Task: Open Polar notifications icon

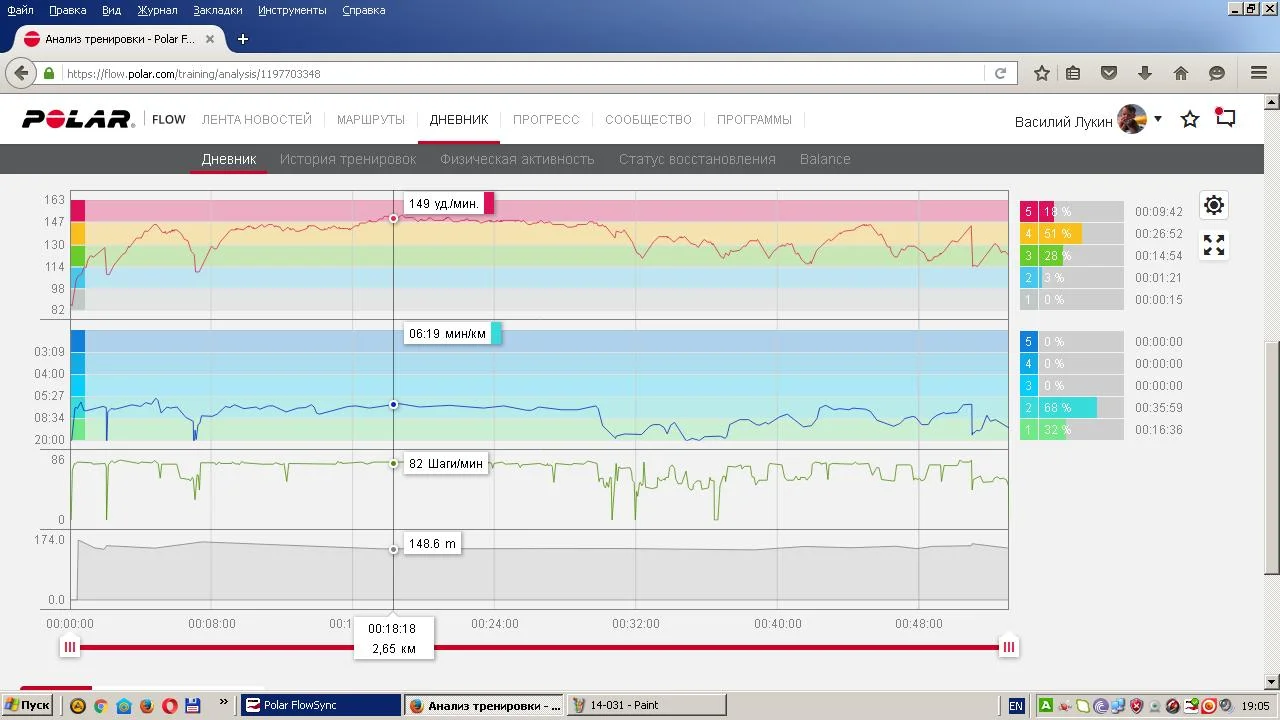Action: click(x=1225, y=118)
